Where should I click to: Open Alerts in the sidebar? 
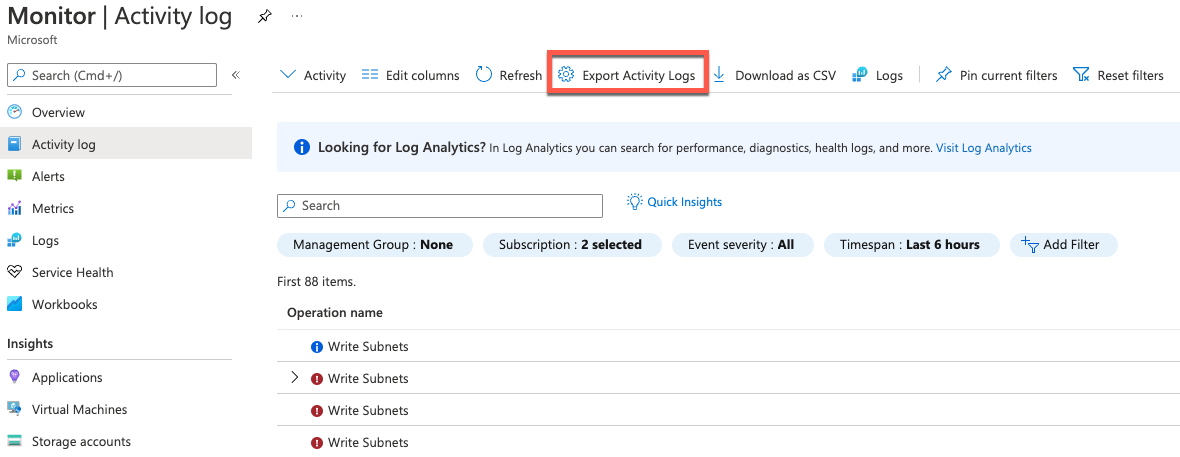(x=48, y=176)
